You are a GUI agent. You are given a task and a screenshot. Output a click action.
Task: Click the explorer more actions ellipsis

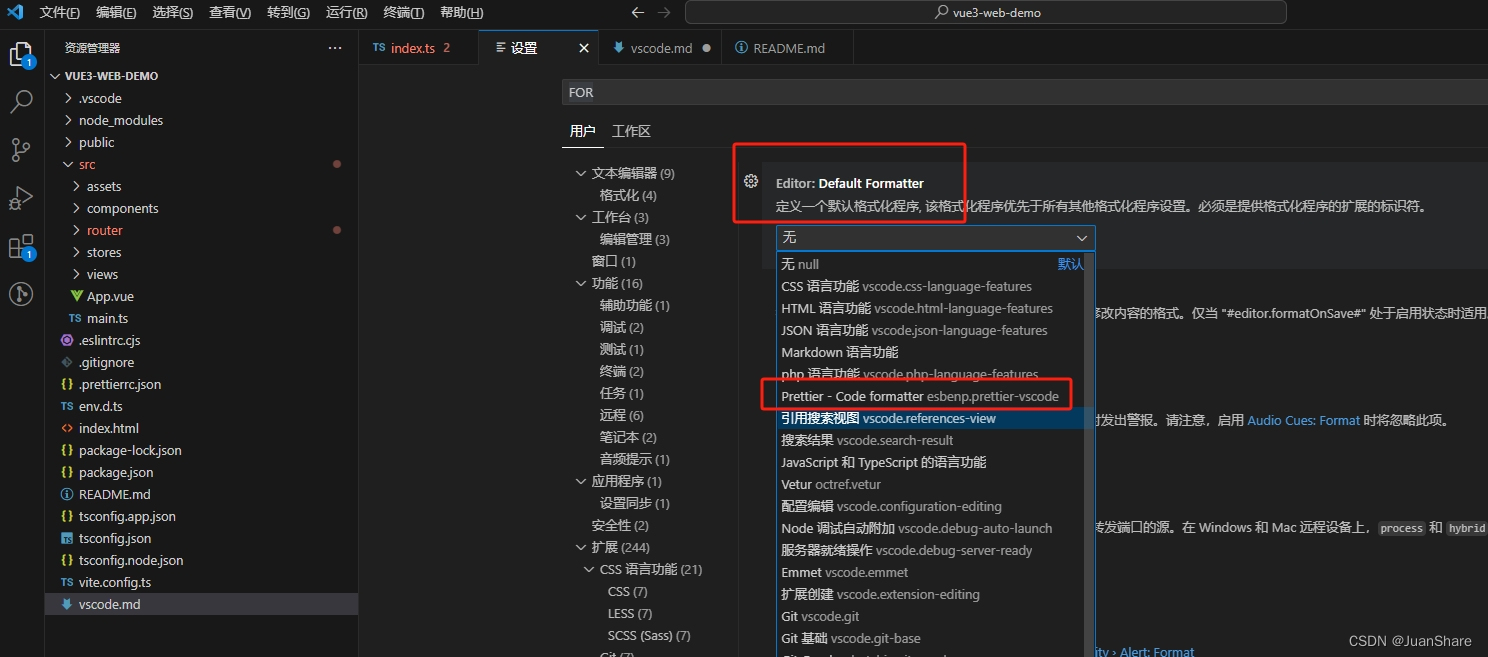pos(335,48)
